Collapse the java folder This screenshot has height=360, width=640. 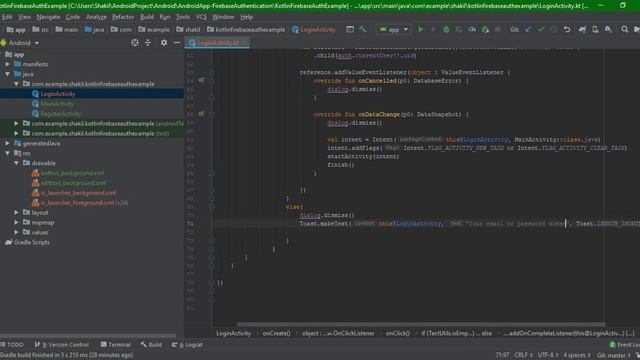click(7, 74)
